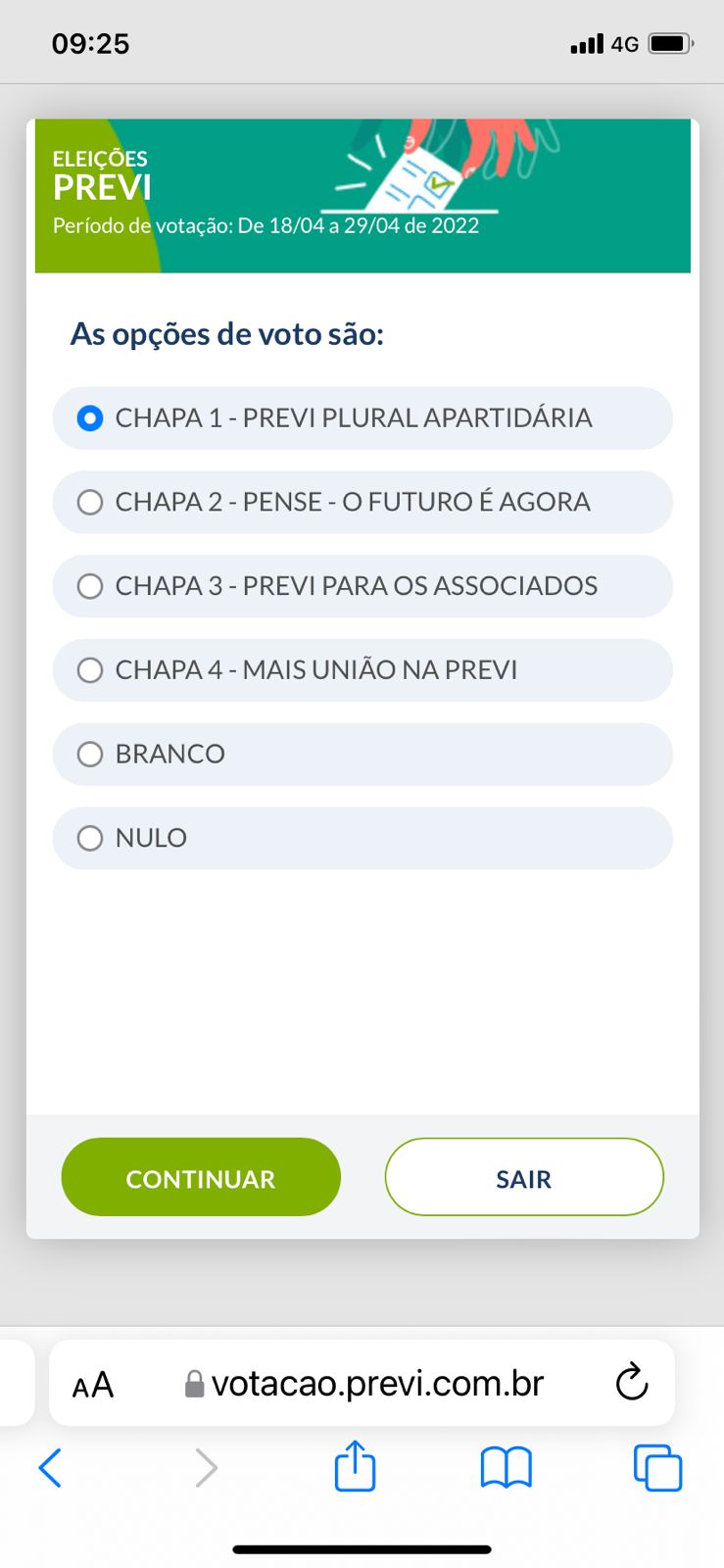The height and width of the screenshot is (1568, 724).
Task: Tap the Eleições PREVI header banner
Action: coord(362,196)
